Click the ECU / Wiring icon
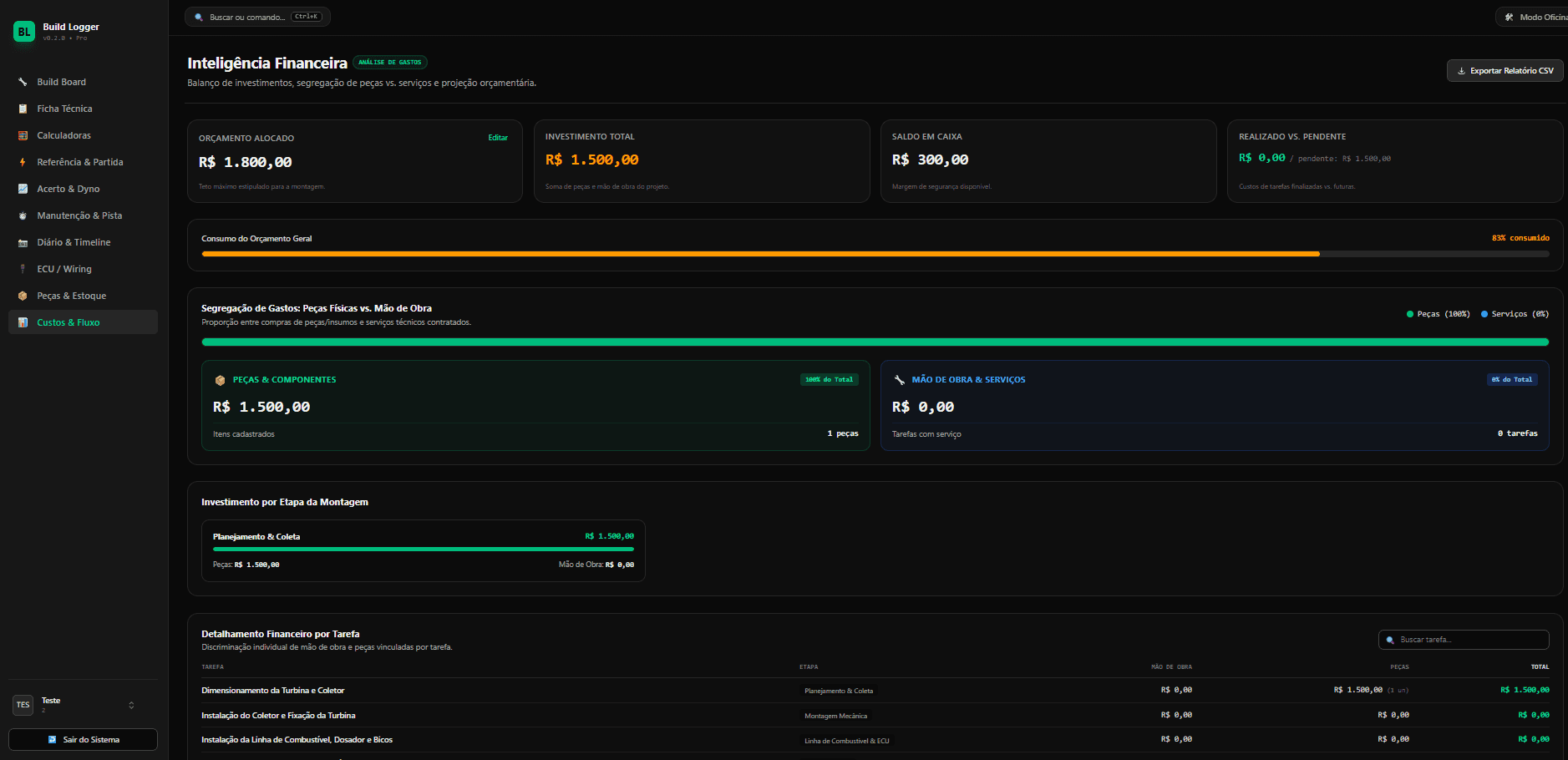This screenshot has height=760, width=1568. click(23, 269)
